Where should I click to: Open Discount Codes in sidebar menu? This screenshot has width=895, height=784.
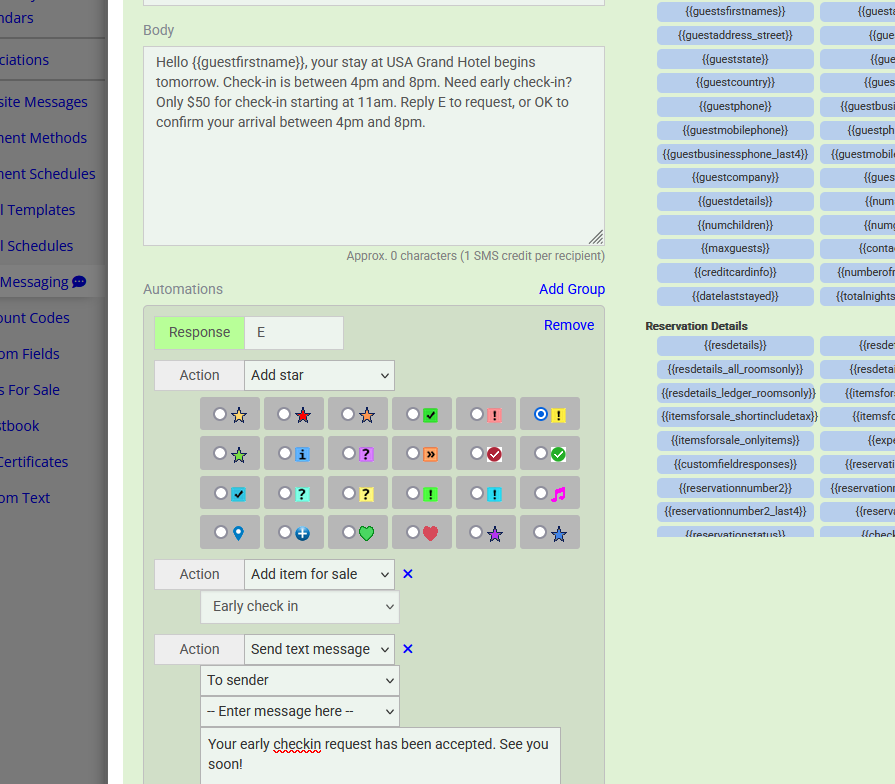click(x=35, y=318)
